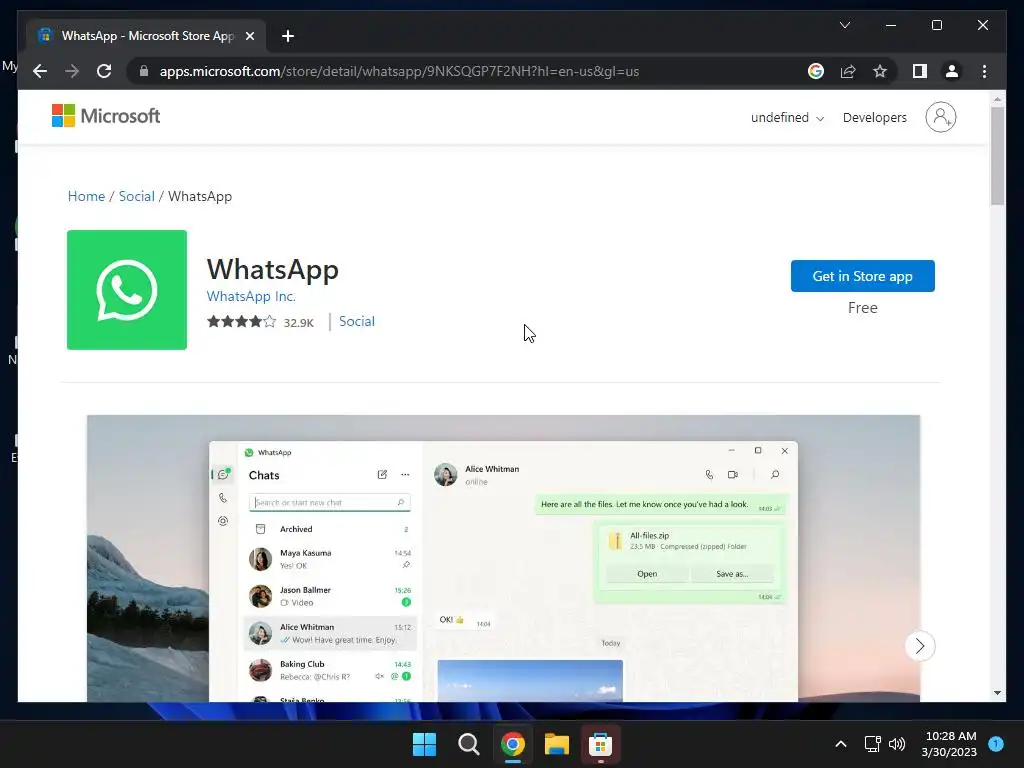Share this page via share icon

(x=848, y=71)
